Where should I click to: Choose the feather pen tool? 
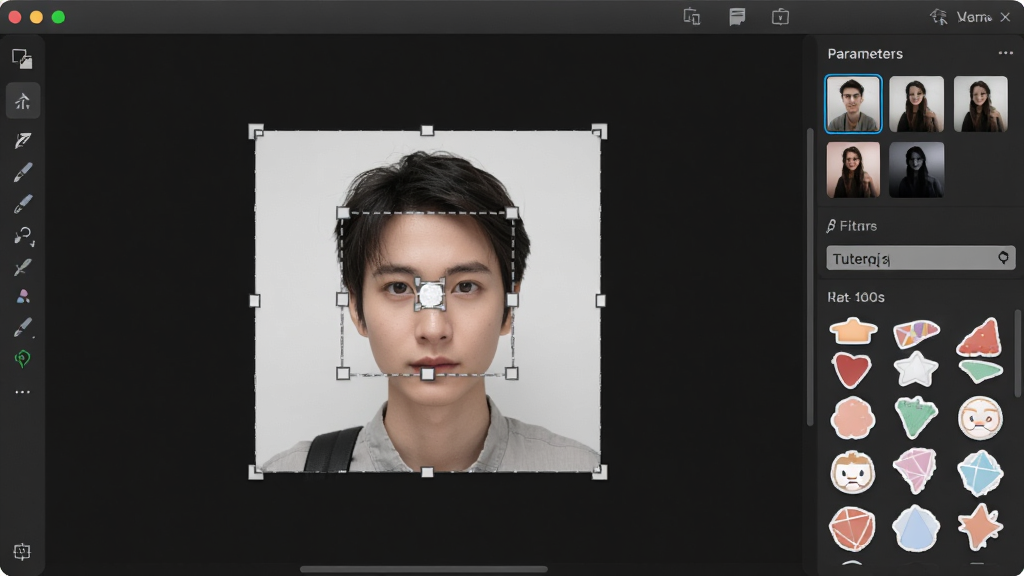pyautogui.click(x=23, y=140)
